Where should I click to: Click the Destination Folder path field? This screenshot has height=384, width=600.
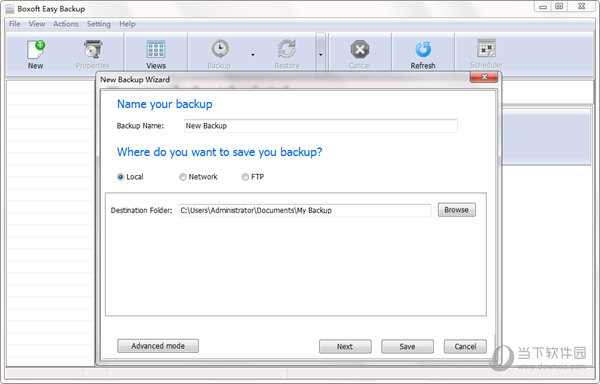tap(305, 210)
